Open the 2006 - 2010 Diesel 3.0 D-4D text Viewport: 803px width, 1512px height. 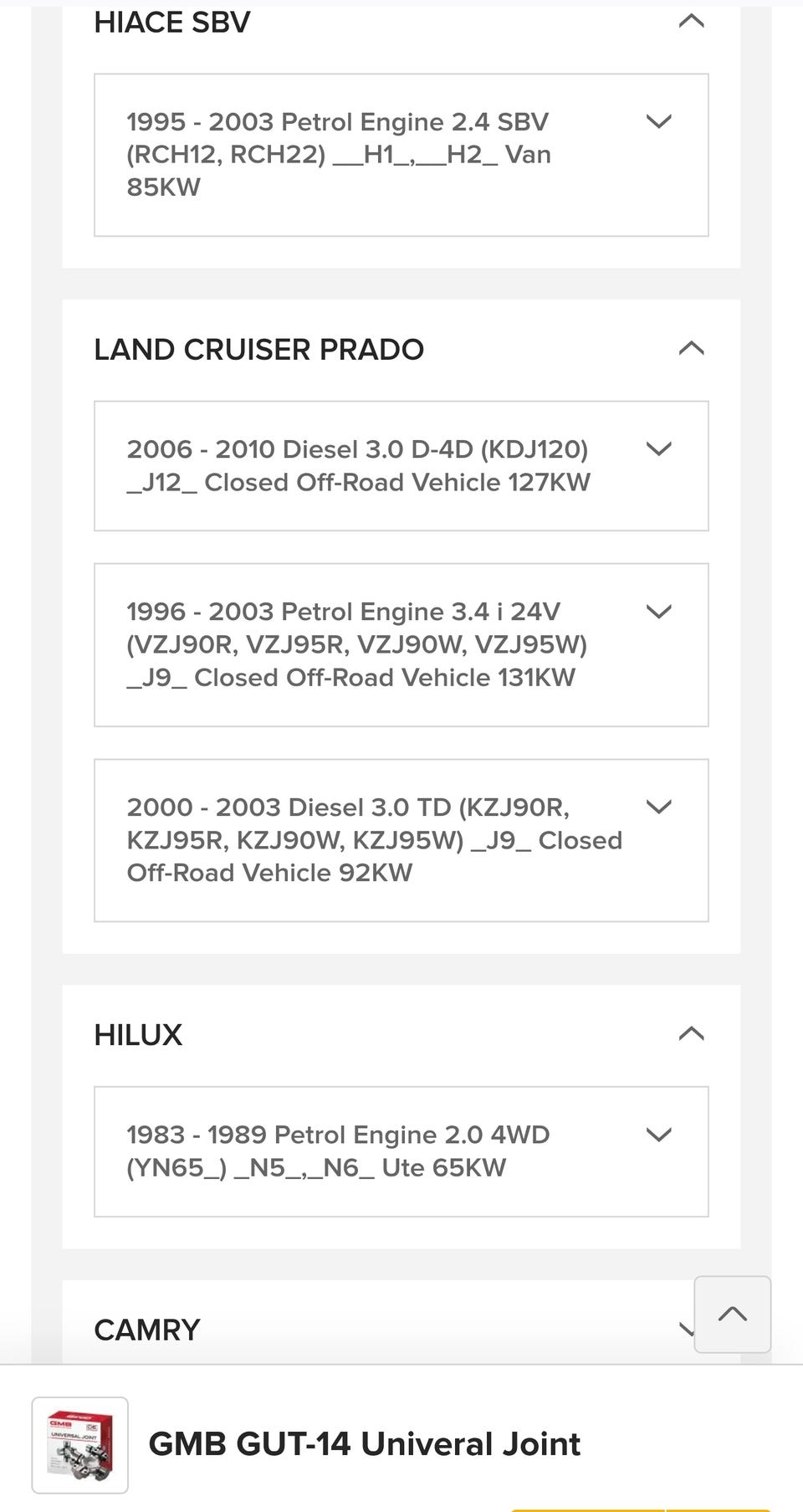pyautogui.click(x=358, y=466)
